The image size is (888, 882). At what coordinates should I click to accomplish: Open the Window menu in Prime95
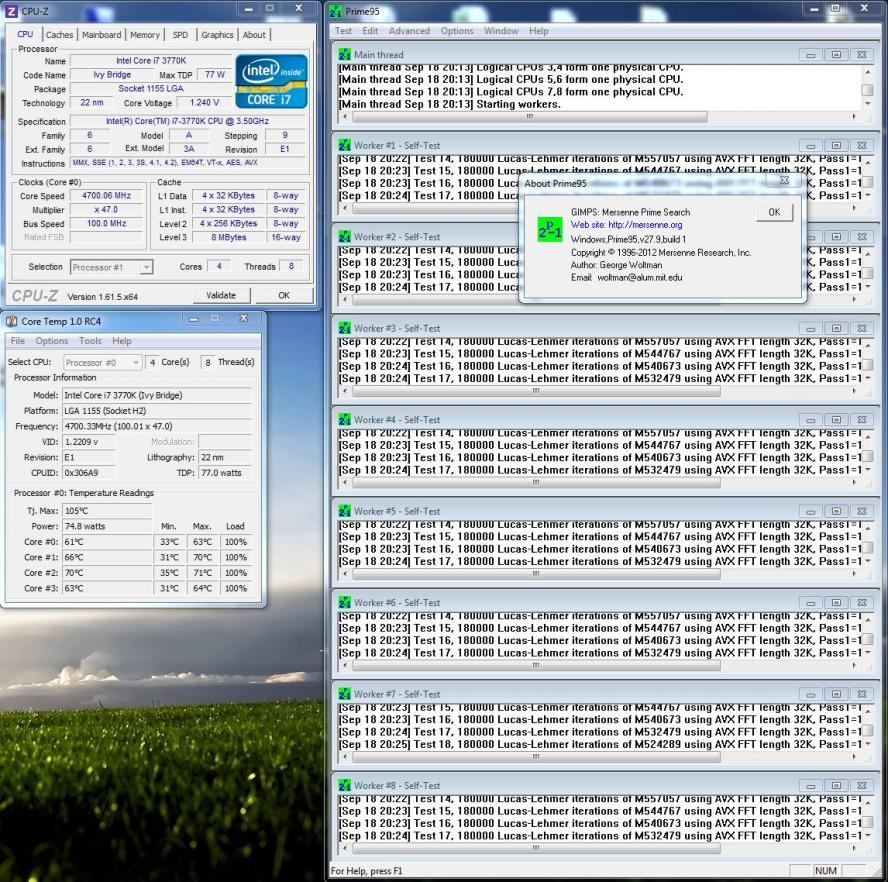pos(501,31)
